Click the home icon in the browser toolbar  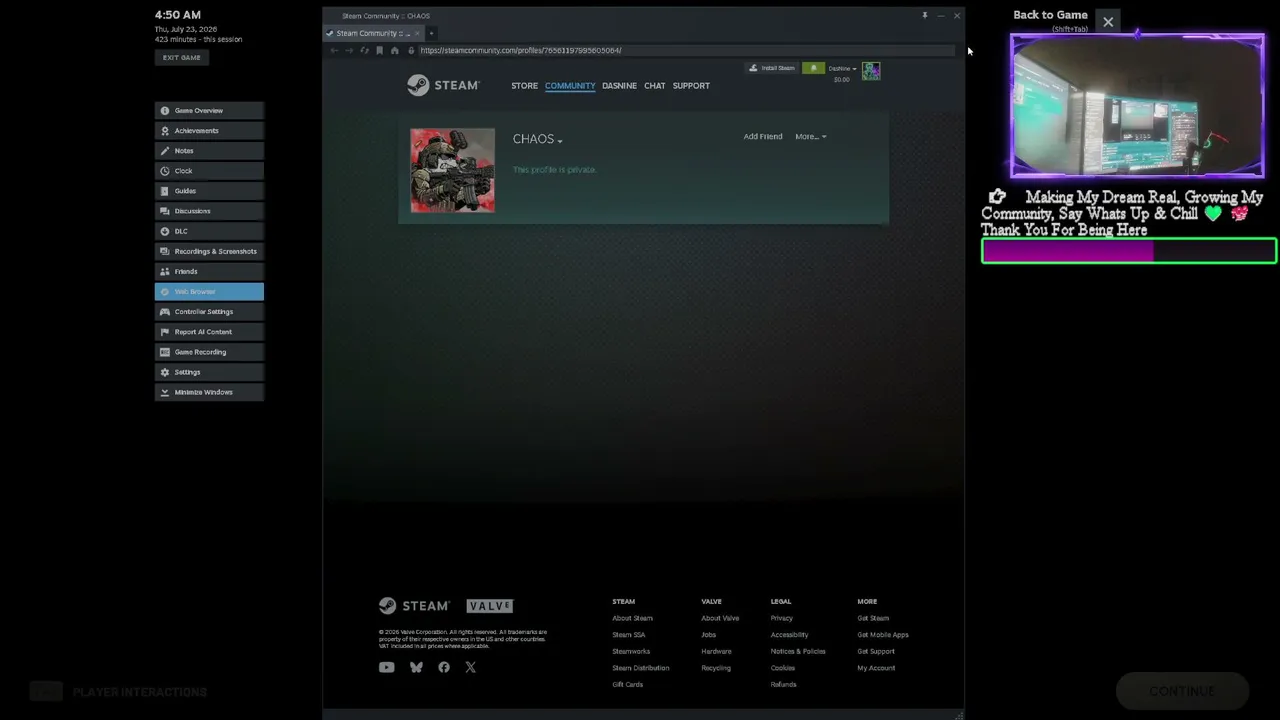pos(394,50)
